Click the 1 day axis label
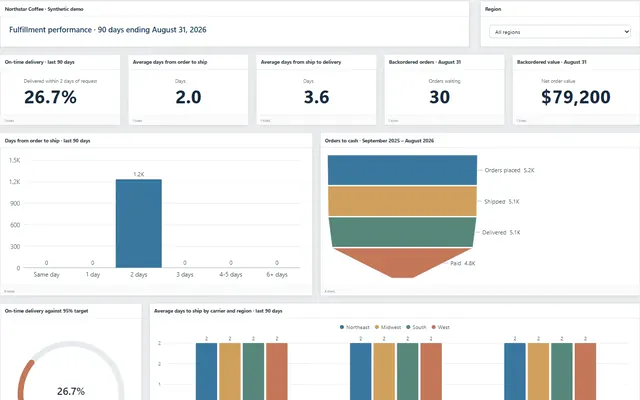This screenshot has height=400, width=640. click(x=93, y=275)
